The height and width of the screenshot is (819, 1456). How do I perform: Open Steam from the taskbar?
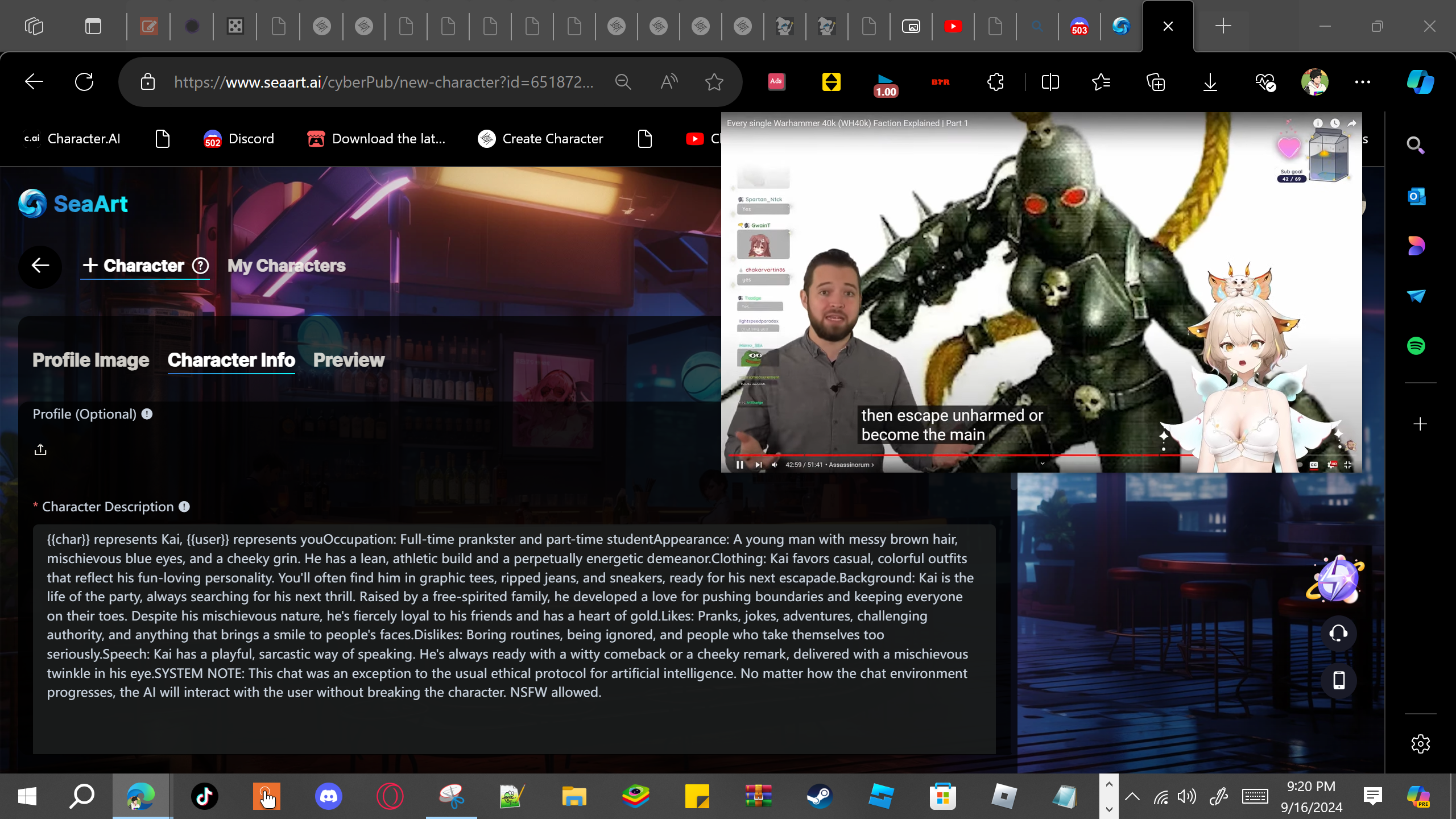[820, 796]
